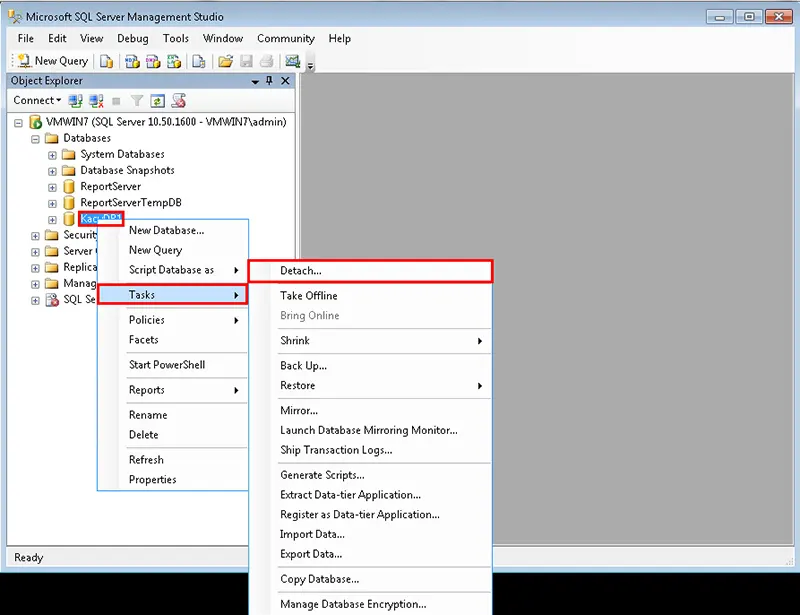
Task: Click the New Query toolbar button
Action: pos(53,61)
